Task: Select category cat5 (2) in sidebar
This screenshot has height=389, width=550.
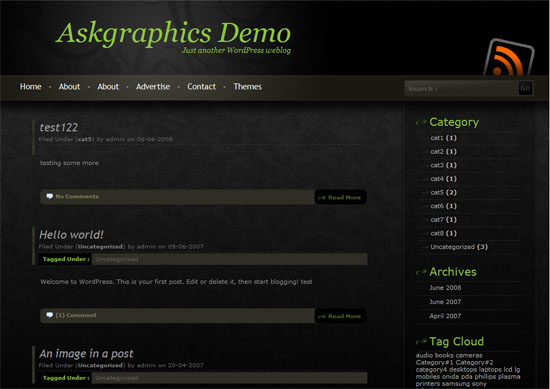Action: click(x=443, y=193)
